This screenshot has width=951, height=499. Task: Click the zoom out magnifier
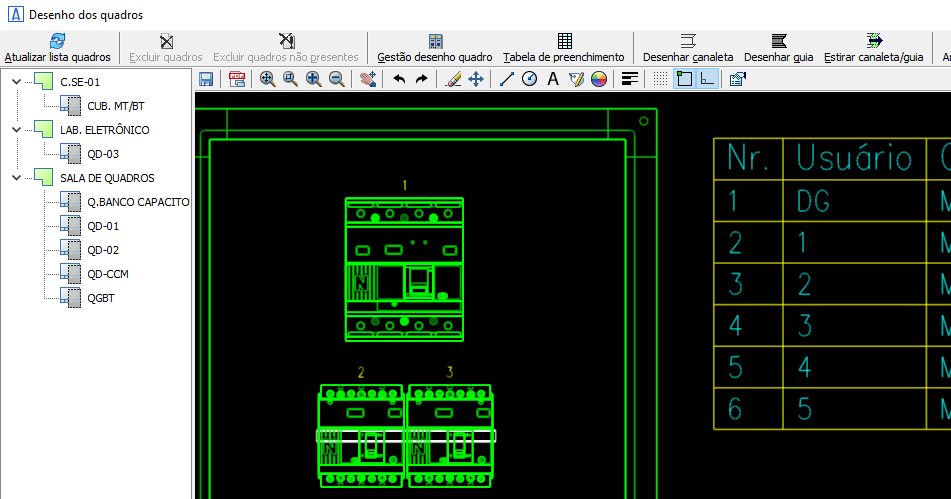pyautogui.click(x=337, y=79)
